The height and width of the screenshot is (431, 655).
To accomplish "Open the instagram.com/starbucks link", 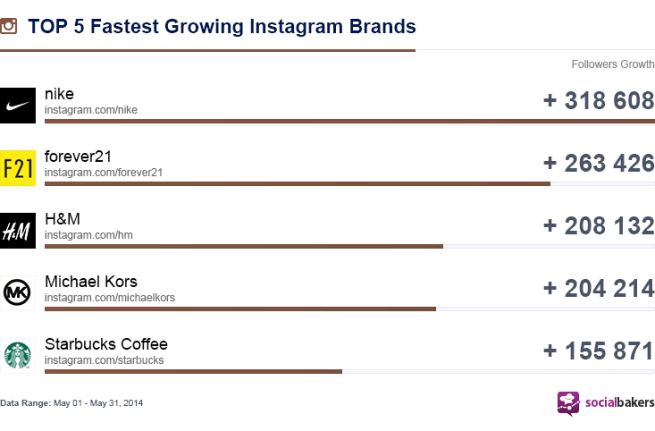I will coord(104,360).
